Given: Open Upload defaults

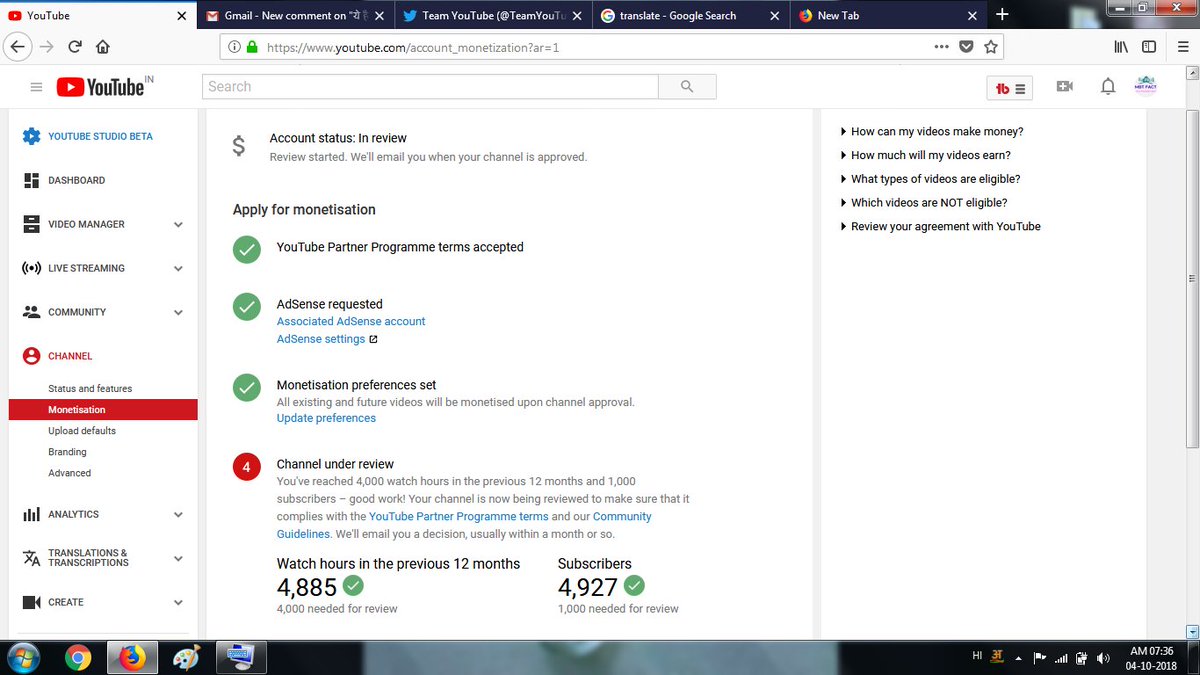Looking at the screenshot, I should (x=82, y=431).
